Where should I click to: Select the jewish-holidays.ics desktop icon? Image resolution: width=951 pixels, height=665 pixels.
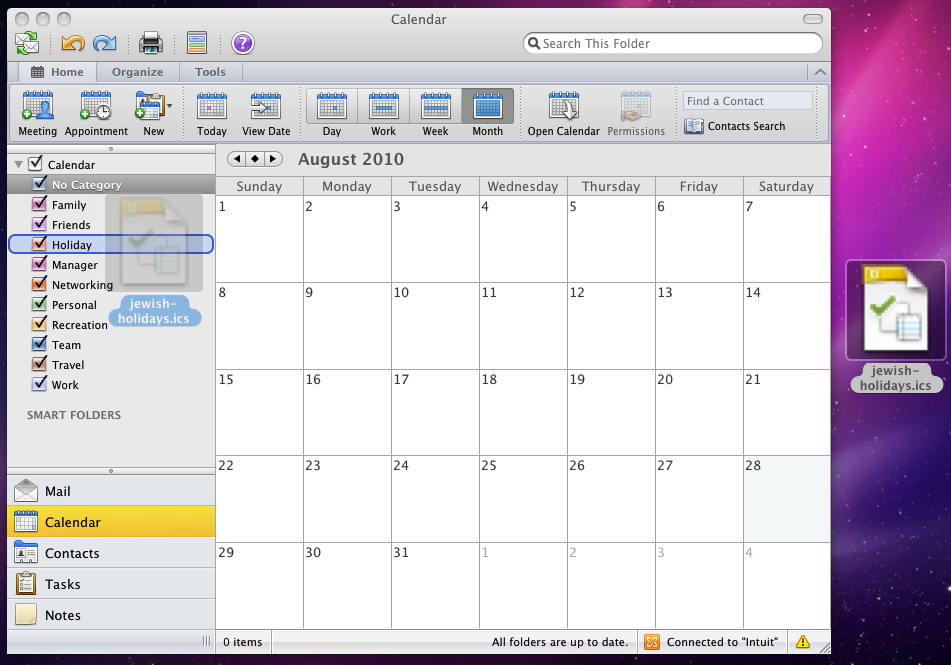[895, 310]
